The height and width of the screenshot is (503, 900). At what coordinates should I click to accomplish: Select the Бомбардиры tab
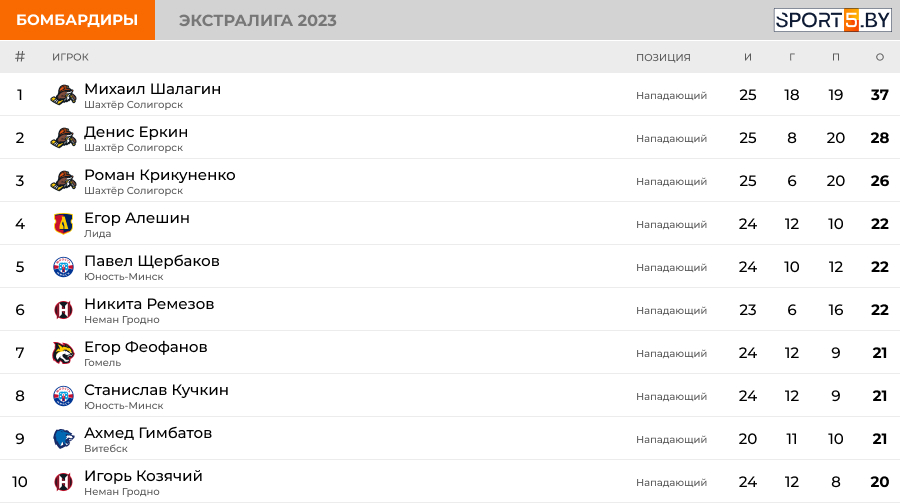(77, 20)
